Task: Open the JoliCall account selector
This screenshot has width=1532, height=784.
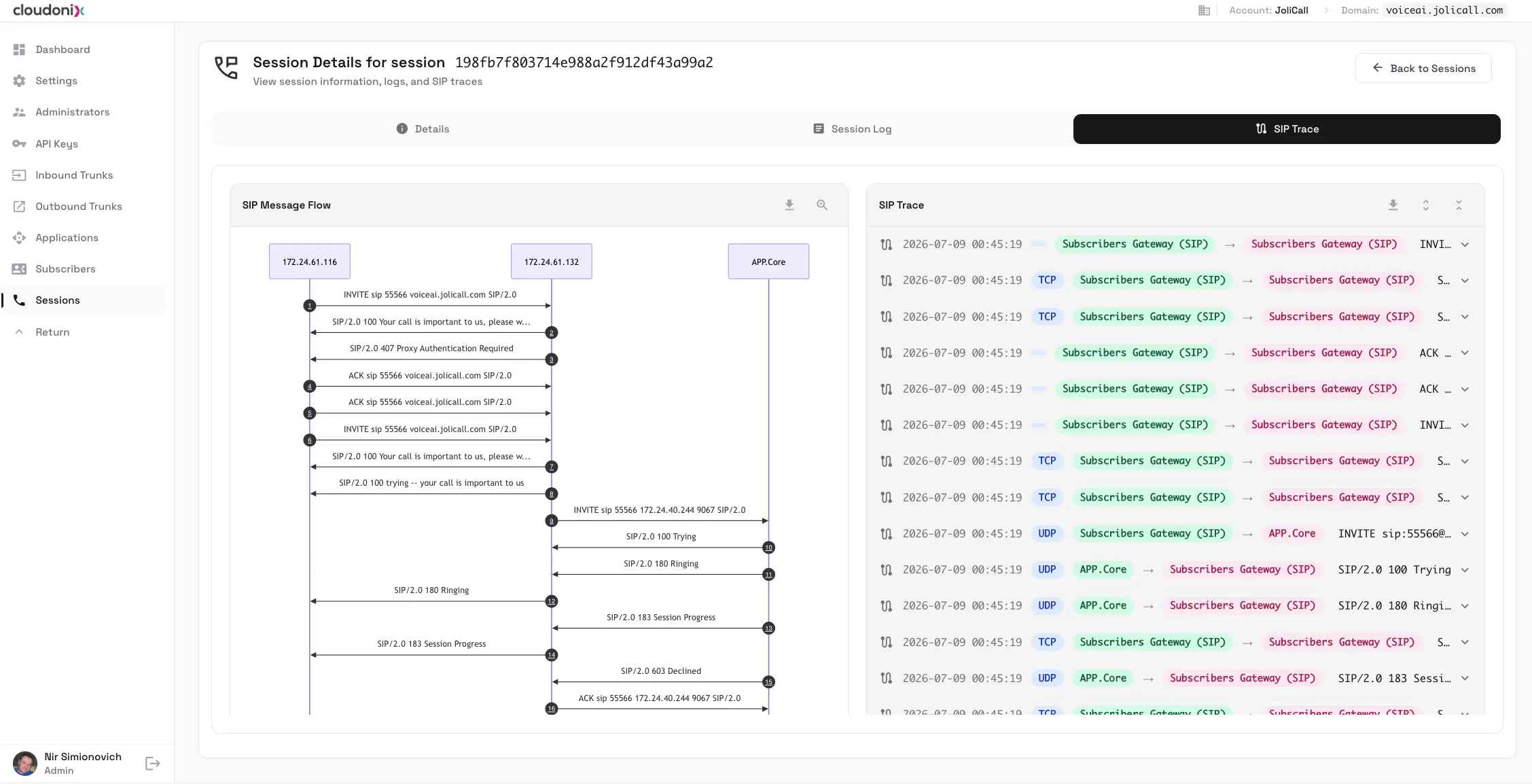Action: 1291,10
